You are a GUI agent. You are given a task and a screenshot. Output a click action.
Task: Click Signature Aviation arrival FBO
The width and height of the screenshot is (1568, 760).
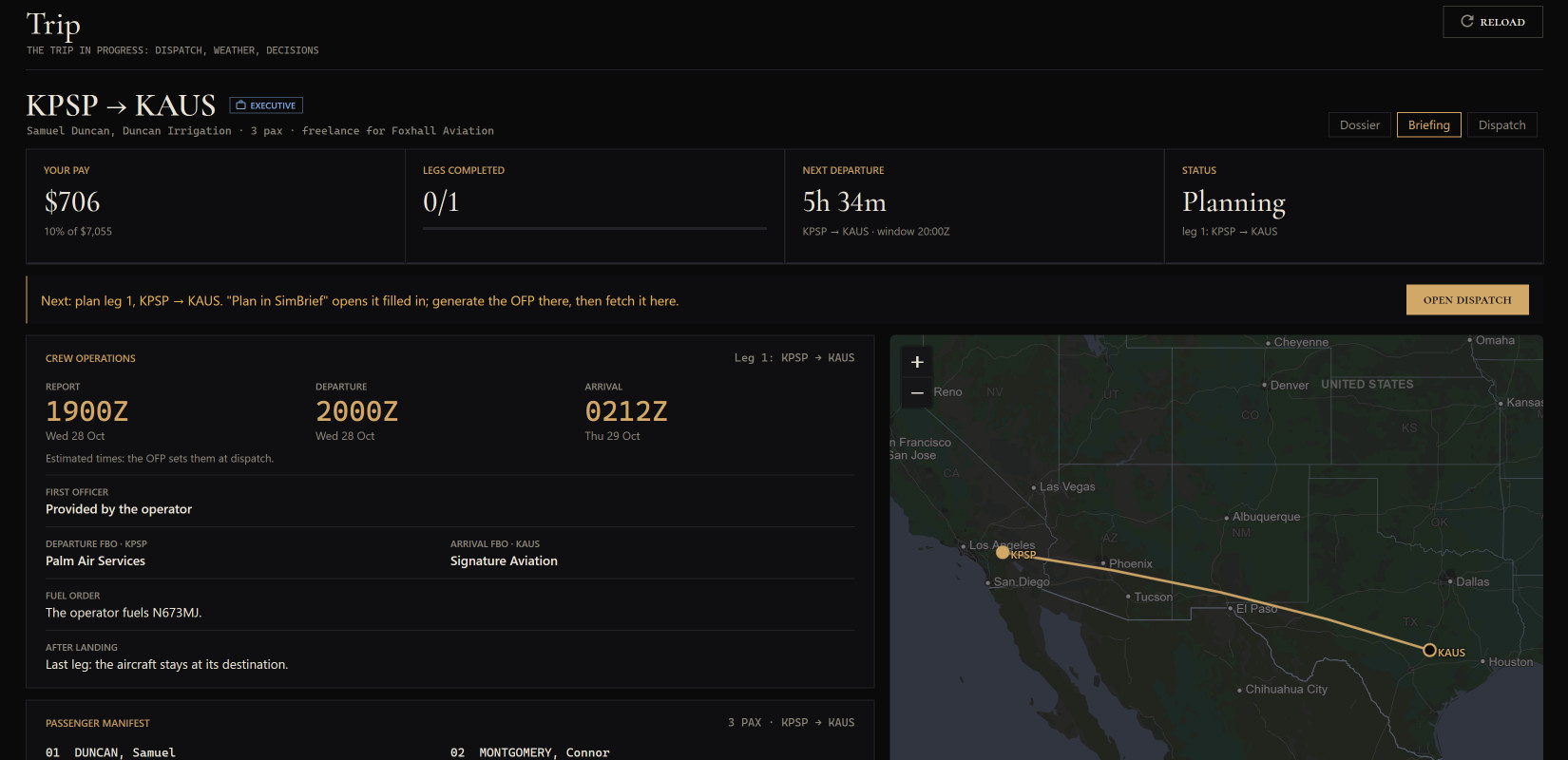[504, 561]
